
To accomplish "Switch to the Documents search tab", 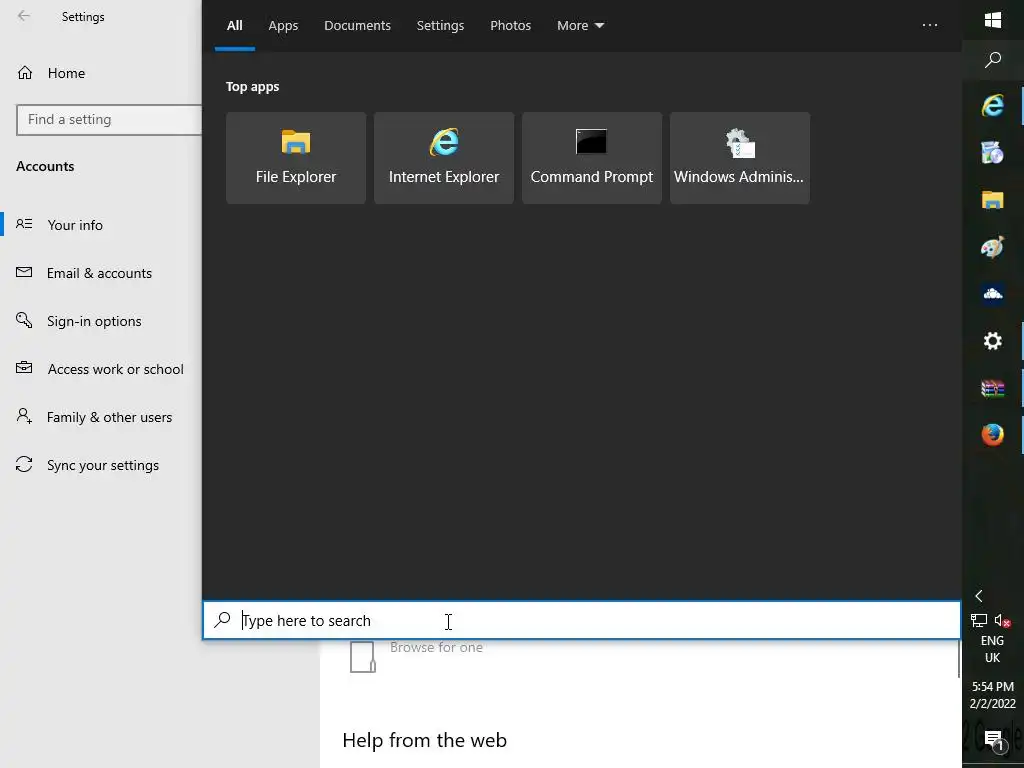I will [357, 25].
